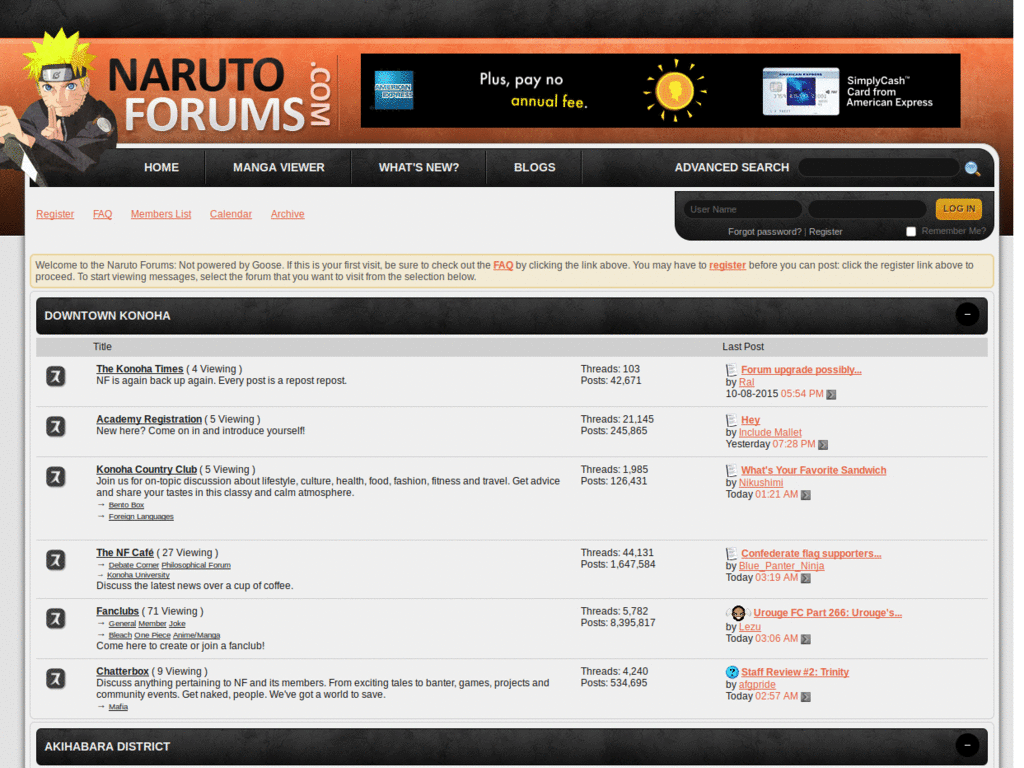Go to last post arrow beside 03:06 AM
This screenshot has height=768, width=1024.
coord(806,639)
